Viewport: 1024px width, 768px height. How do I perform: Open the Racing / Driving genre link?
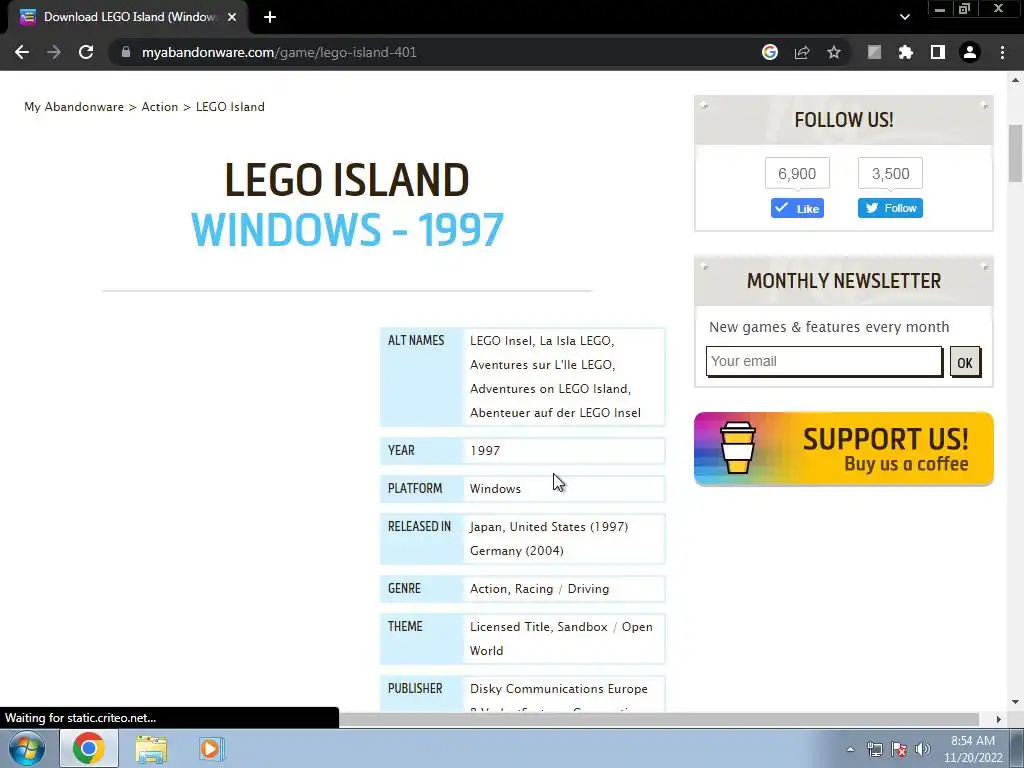pos(562,588)
